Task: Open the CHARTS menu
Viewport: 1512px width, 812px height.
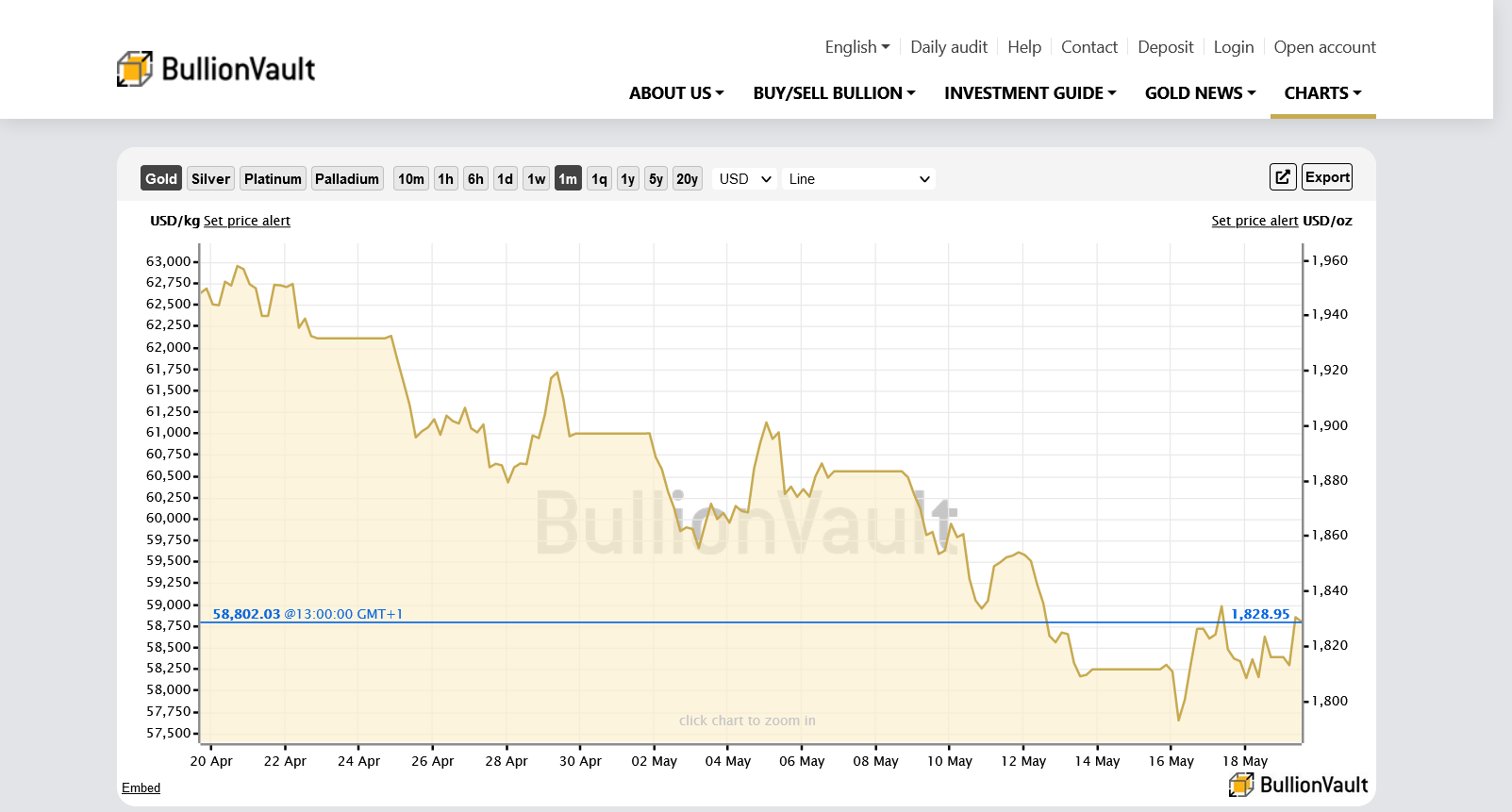Action: 1322,93
